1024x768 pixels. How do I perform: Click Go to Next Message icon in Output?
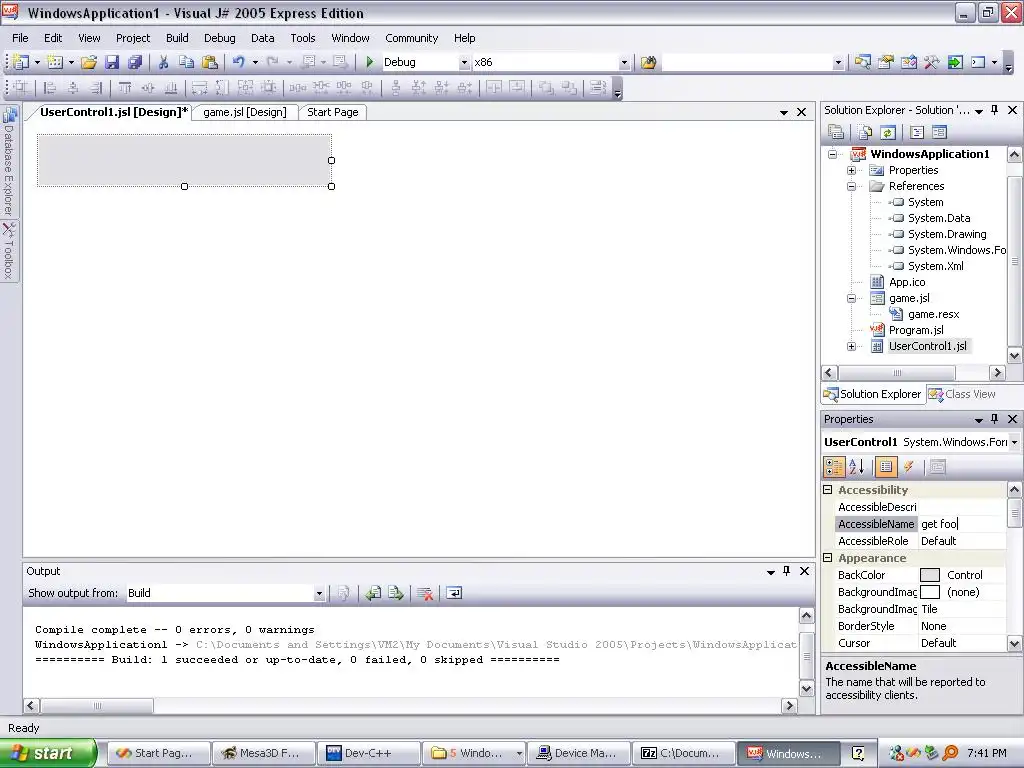tap(396, 593)
